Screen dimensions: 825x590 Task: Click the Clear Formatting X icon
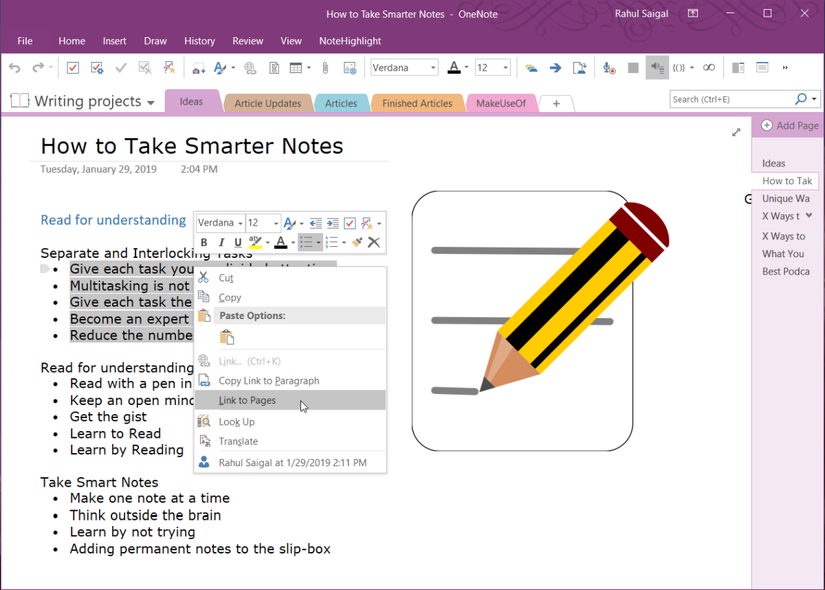[x=372, y=240]
